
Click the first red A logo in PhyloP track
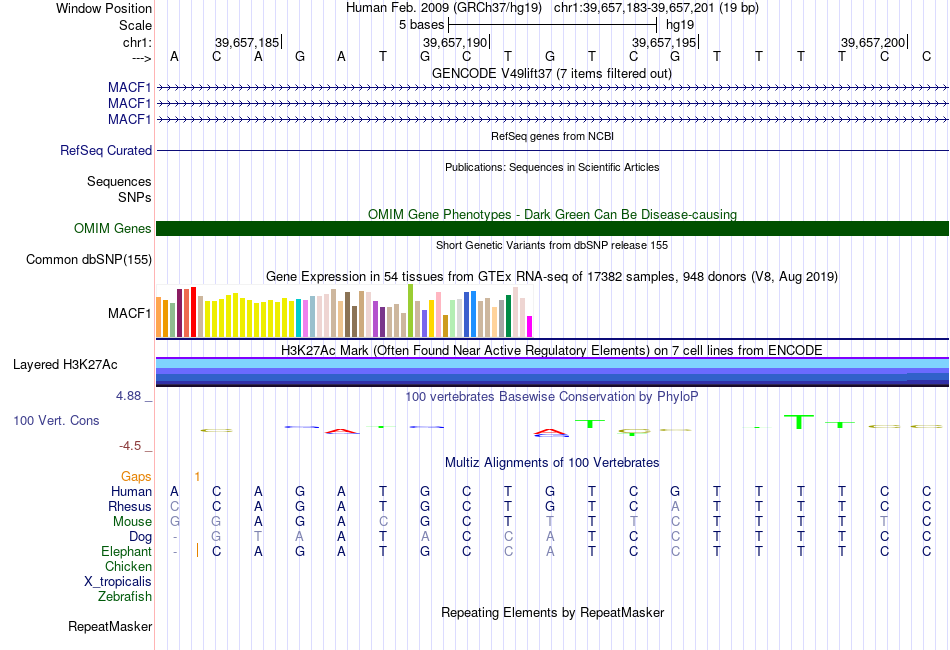[342, 431]
